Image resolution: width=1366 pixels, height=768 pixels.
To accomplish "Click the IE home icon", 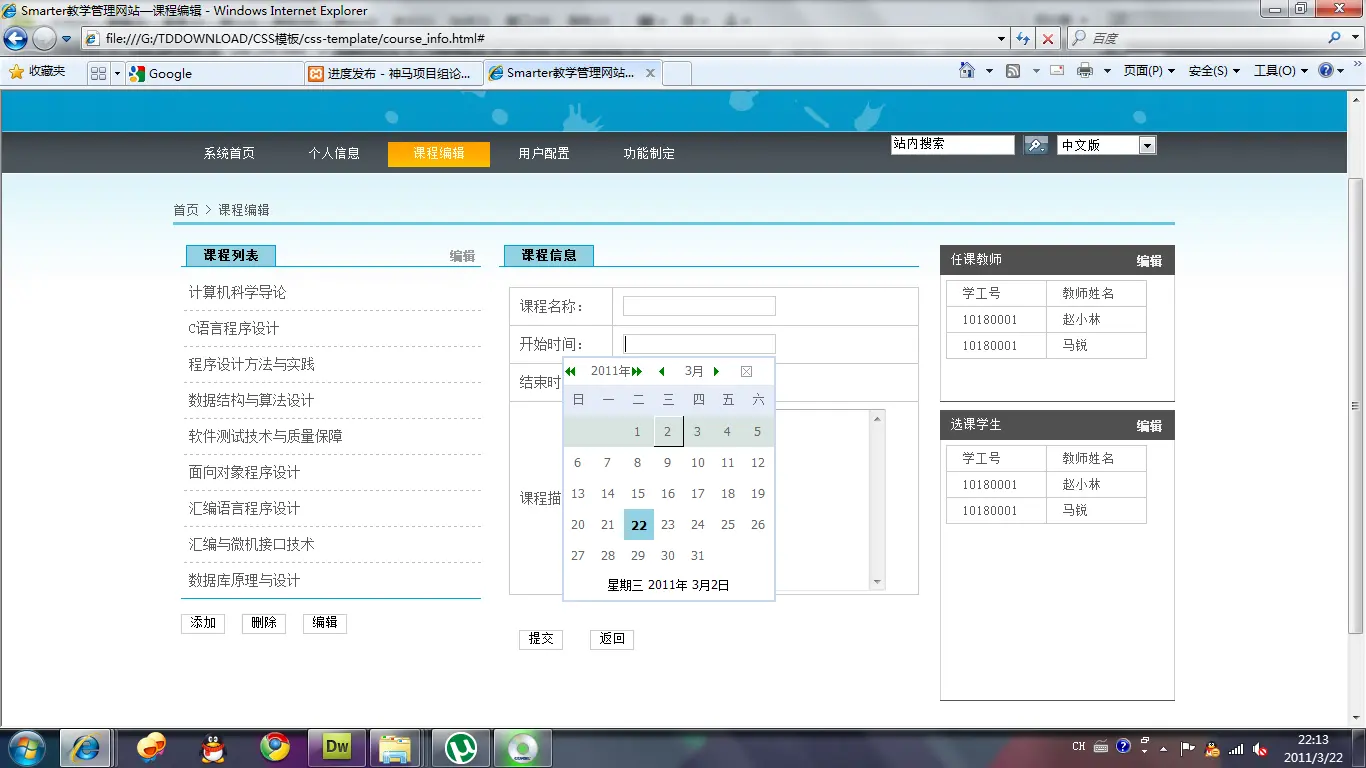I will [966, 71].
